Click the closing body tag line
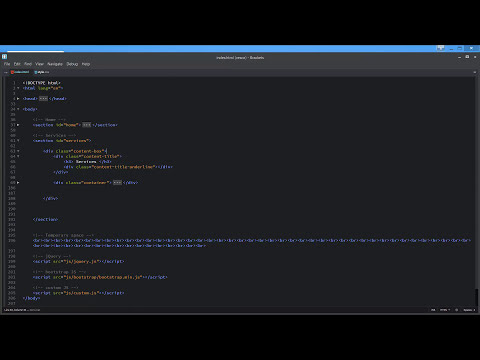Screen dimensions: 480x360 coord(31,298)
